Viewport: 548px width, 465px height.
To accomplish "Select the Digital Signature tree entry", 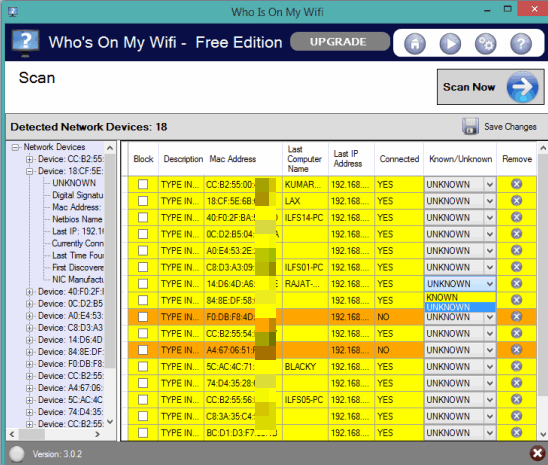I will coord(78,195).
